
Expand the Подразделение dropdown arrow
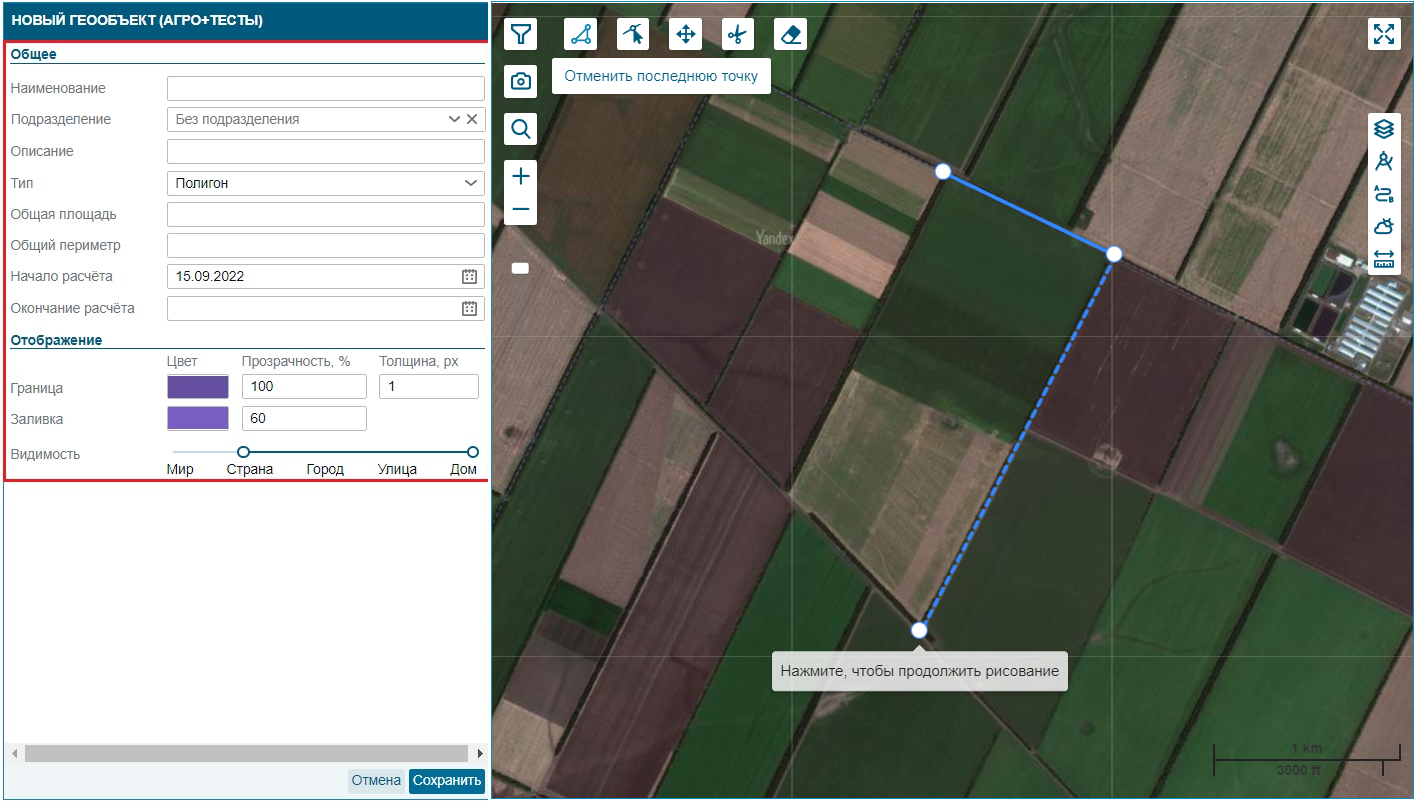[x=454, y=119]
